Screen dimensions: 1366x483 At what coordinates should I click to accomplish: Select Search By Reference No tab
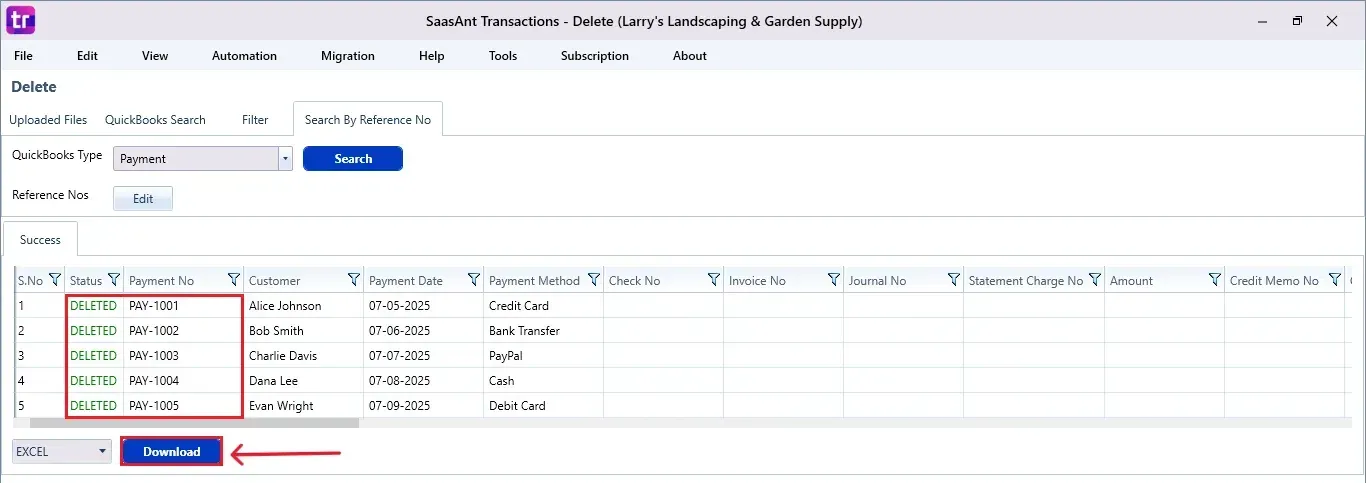click(x=368, y=120)
